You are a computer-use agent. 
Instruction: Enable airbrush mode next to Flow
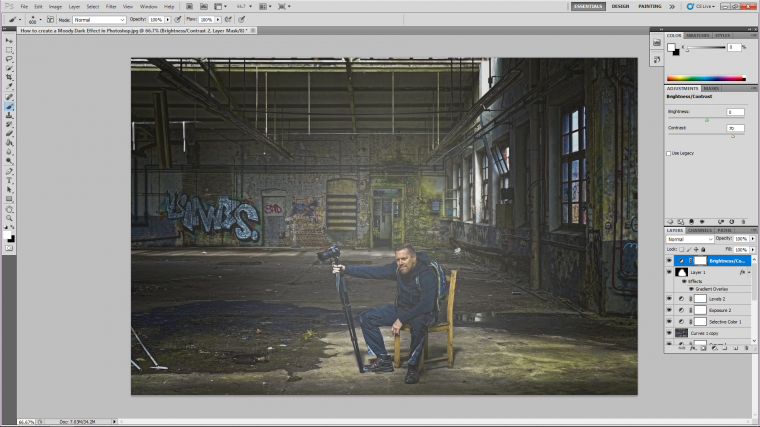click(228, 19)
